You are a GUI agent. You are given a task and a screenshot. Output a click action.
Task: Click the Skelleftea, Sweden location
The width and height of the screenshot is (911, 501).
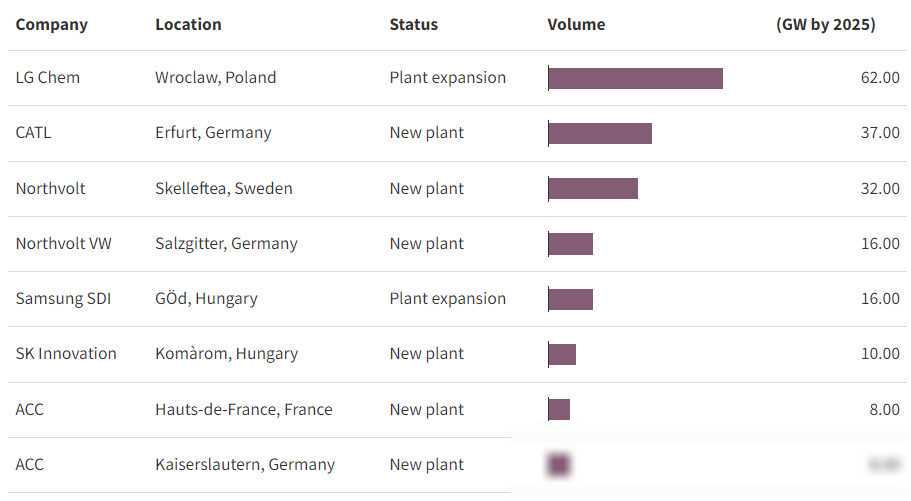pyautogui.click(x=224, y=188)
